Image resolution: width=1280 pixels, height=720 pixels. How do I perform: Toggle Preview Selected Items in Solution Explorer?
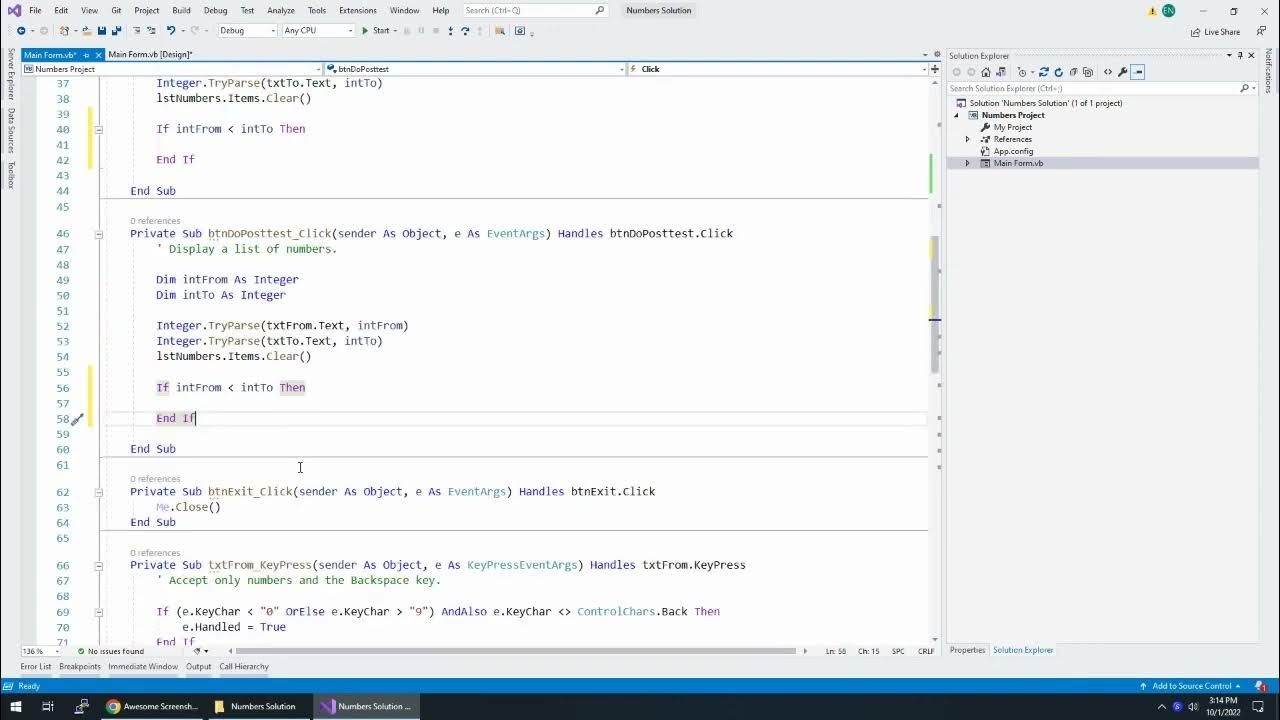[x=1138, y=72]
